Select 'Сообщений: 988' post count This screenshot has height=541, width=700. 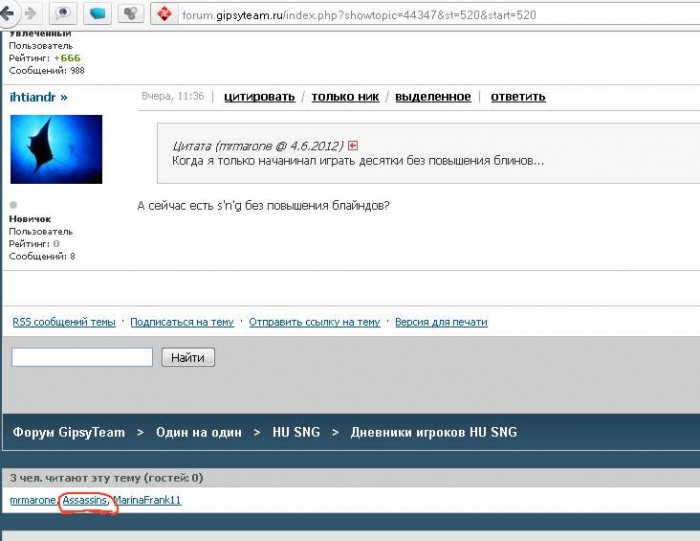click(x=46, y=71)
